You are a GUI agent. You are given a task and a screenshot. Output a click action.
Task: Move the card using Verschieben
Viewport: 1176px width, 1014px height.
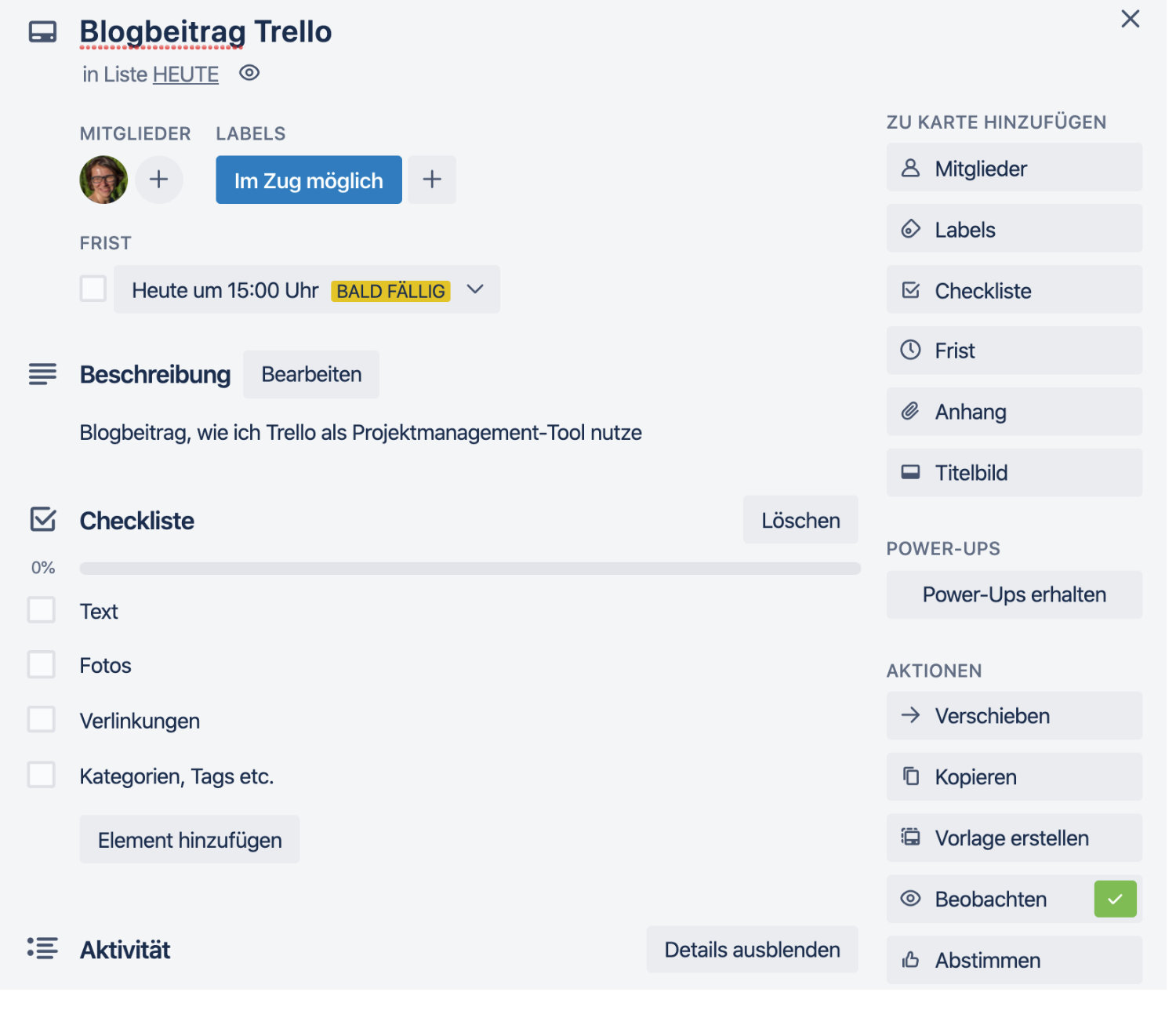1014,715
